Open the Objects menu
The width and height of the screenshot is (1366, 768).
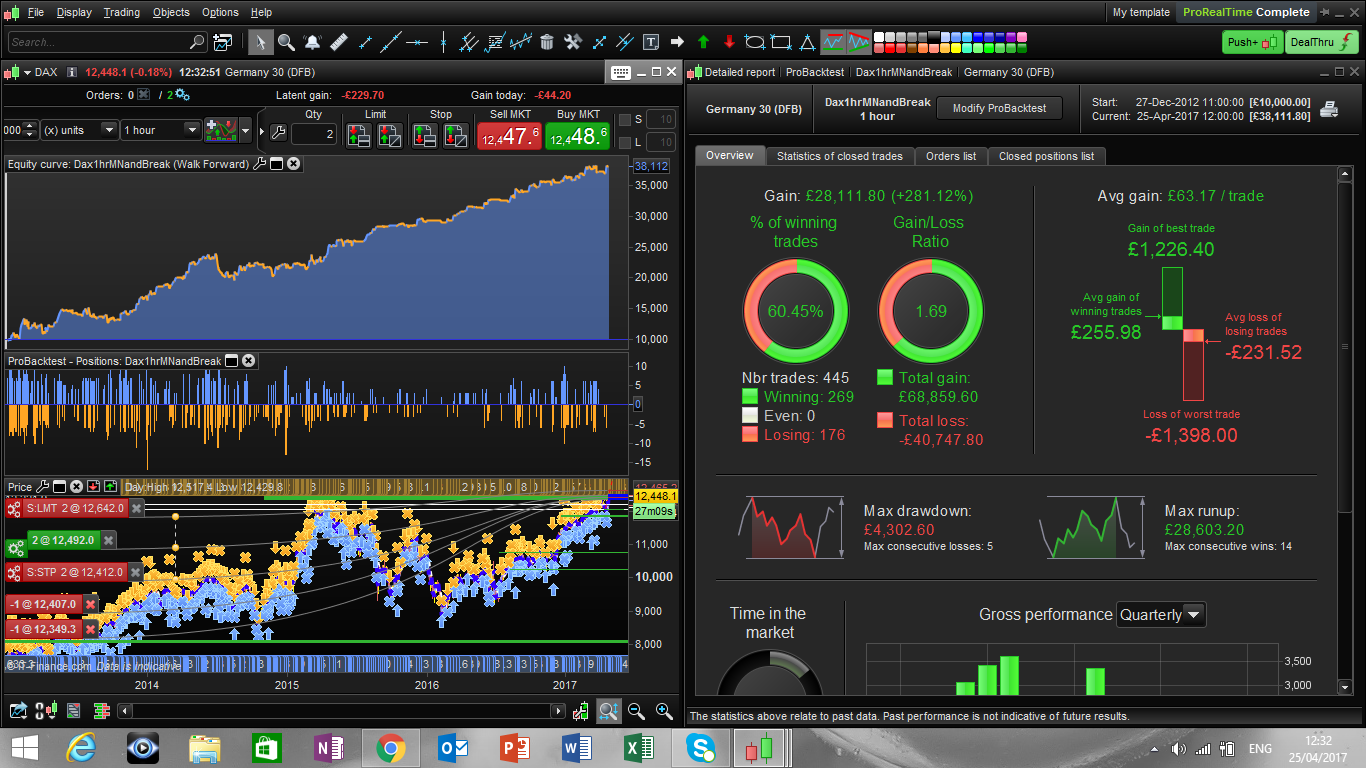[171, 13]
